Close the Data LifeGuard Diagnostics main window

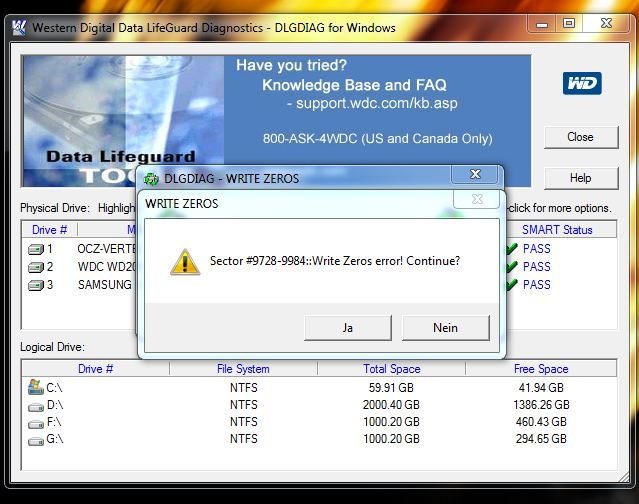click(x=606, y=24)
